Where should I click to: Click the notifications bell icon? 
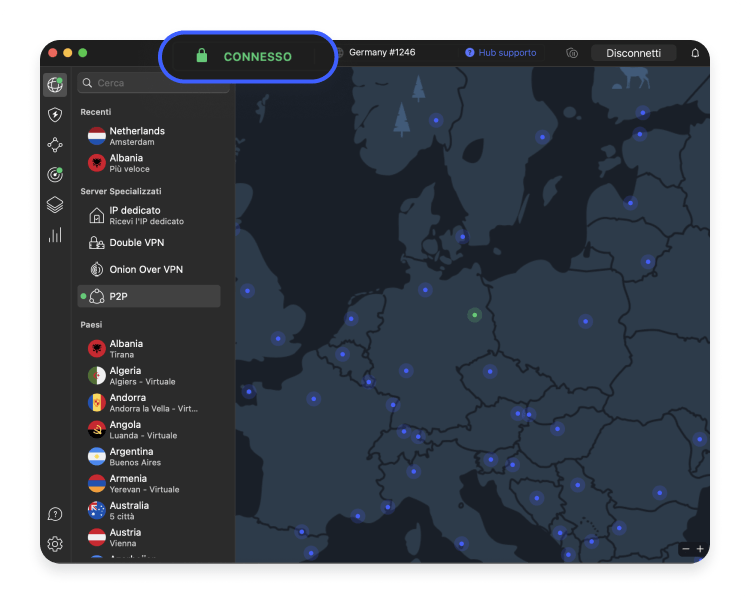[x=695, y=53]
